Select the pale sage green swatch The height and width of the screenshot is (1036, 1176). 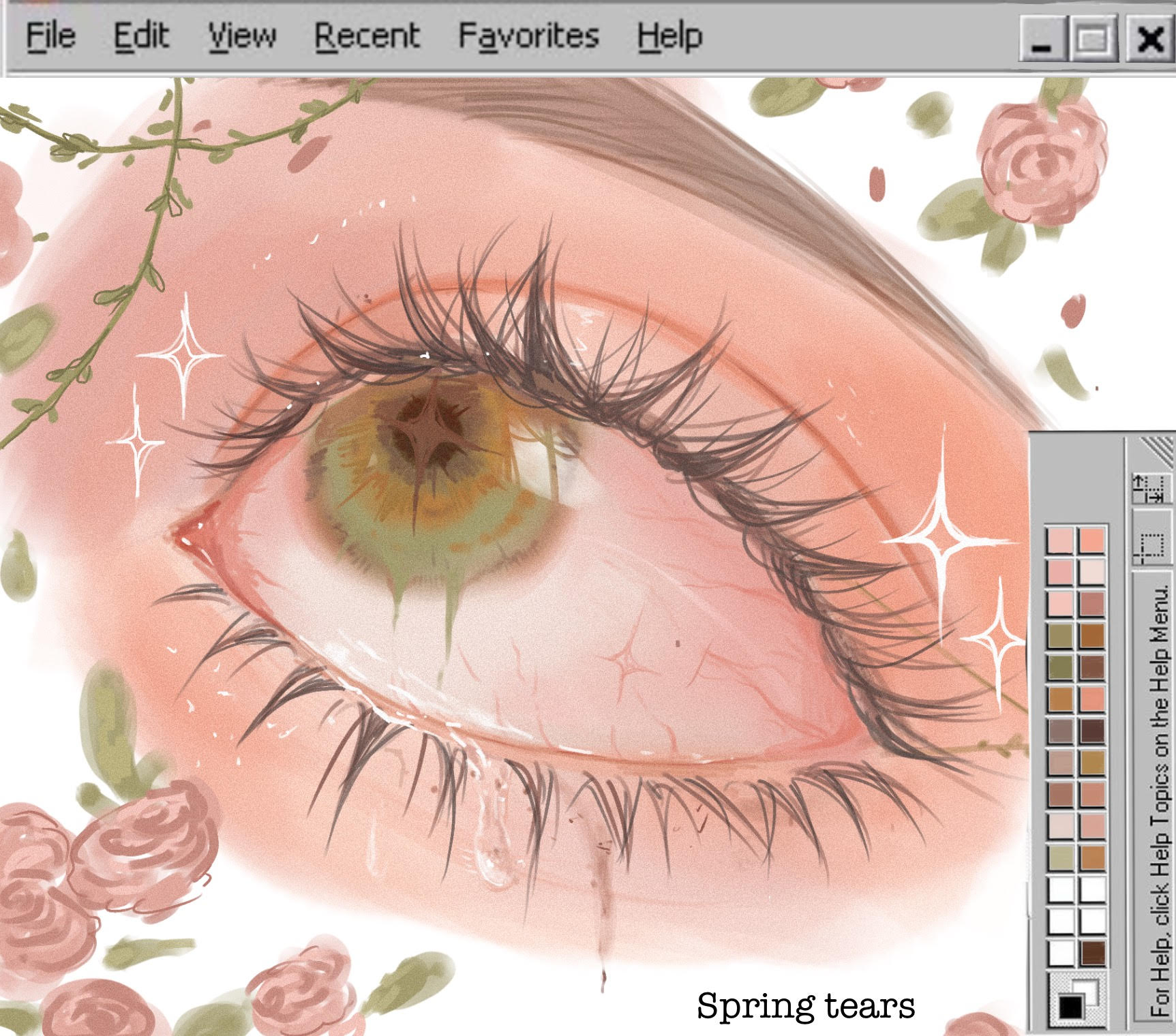coord(1060,857)
